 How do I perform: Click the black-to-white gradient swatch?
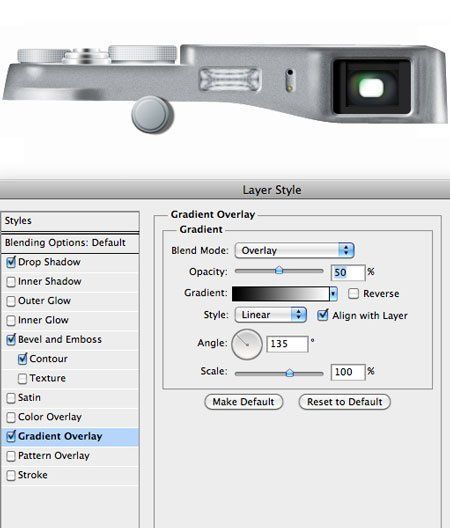281,294
